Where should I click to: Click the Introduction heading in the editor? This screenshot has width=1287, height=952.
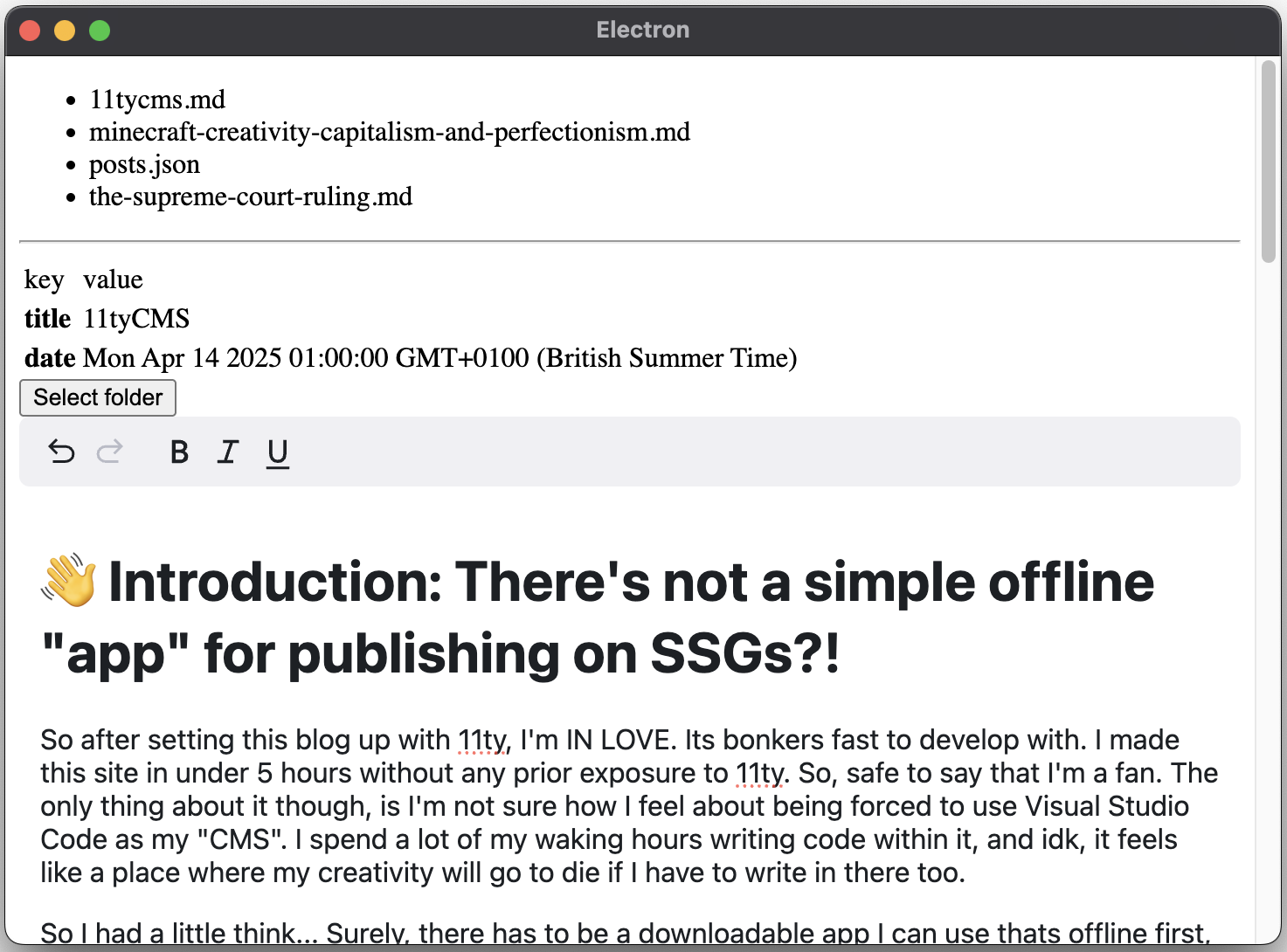[x=598, y=617]
